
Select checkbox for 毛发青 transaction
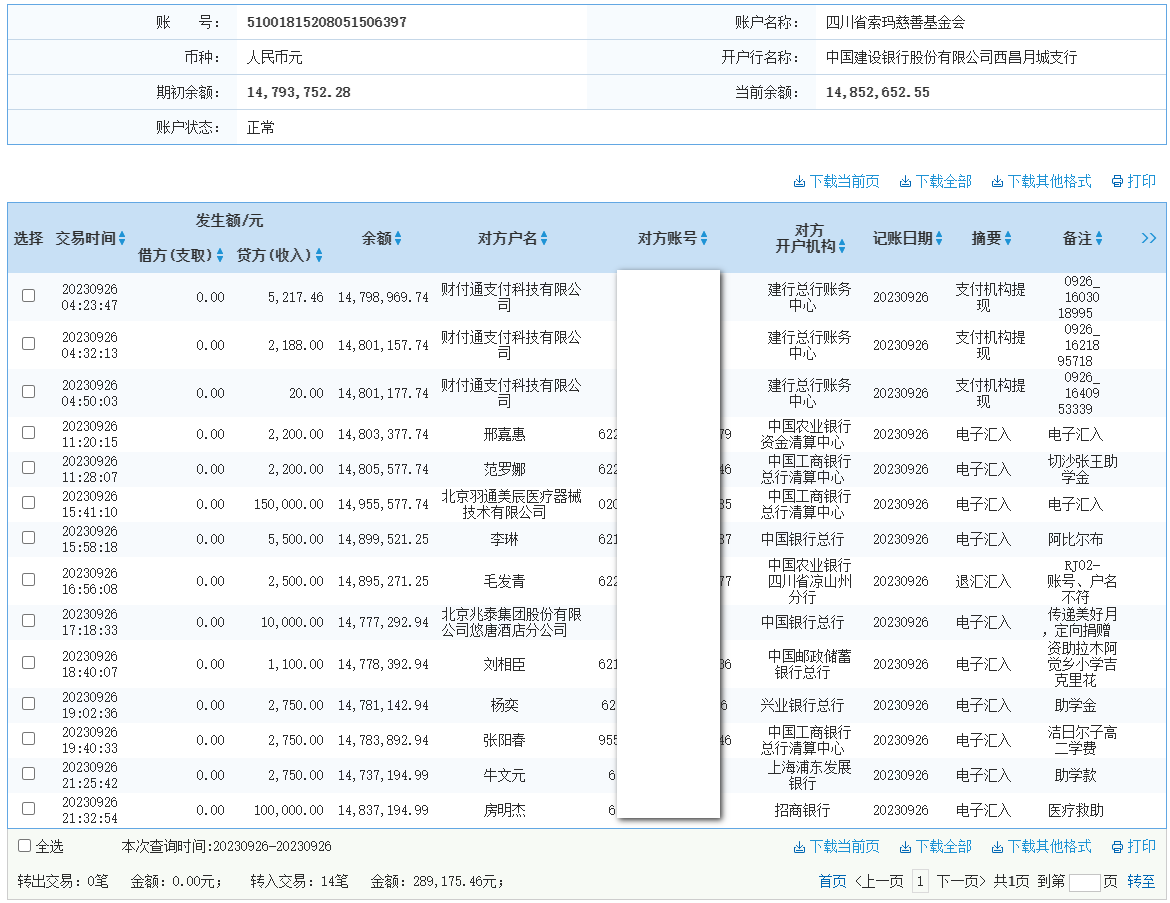(x=28, y=579)
